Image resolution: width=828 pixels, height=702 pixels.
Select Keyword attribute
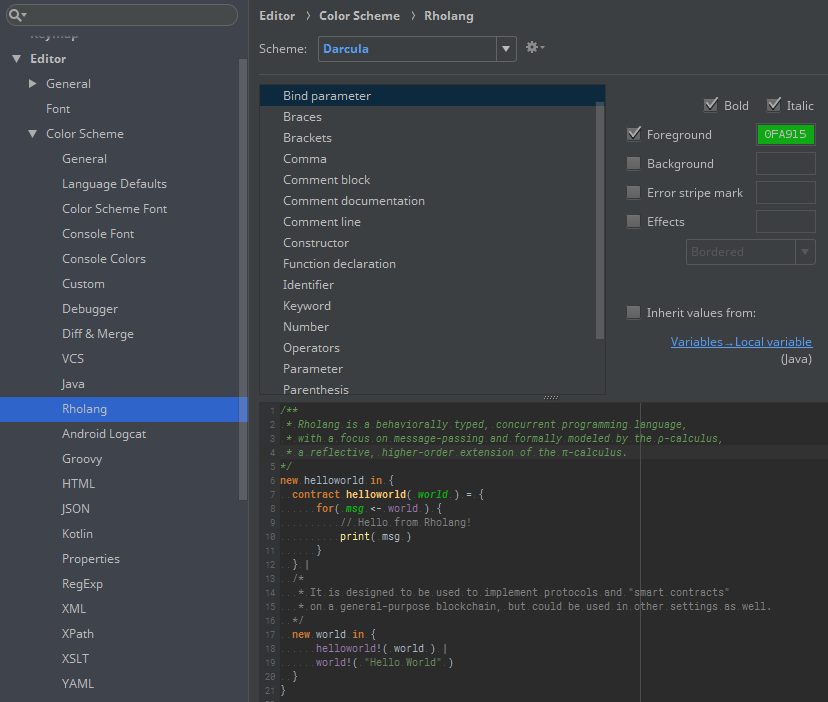pos(428,306)
